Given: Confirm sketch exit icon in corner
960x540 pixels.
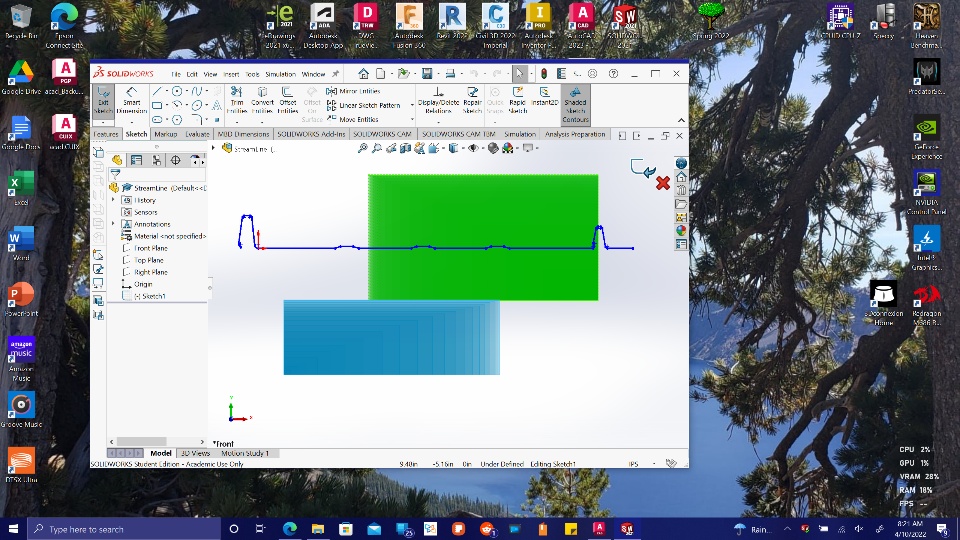Looking at the screenshot, I should tap(643, 168).
